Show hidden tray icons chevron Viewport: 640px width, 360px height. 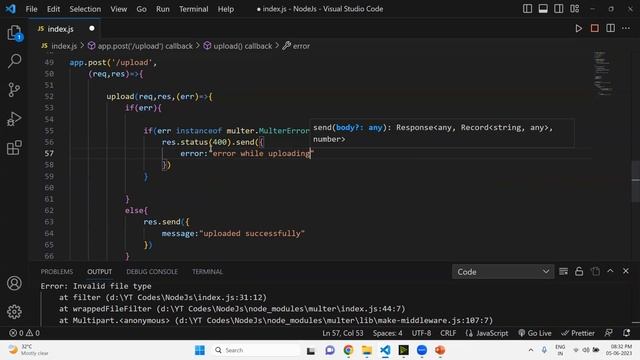[x=531, y=350]
